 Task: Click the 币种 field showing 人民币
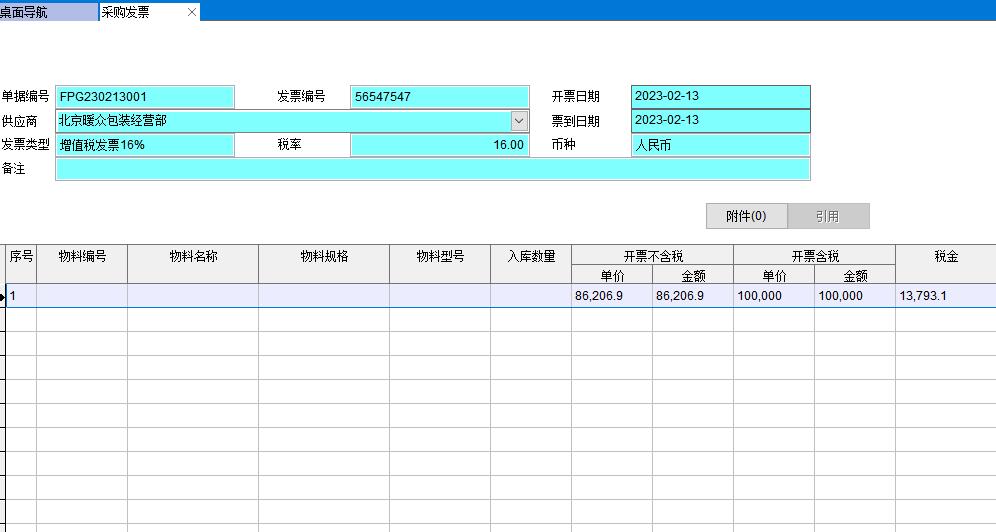(721, 145)
